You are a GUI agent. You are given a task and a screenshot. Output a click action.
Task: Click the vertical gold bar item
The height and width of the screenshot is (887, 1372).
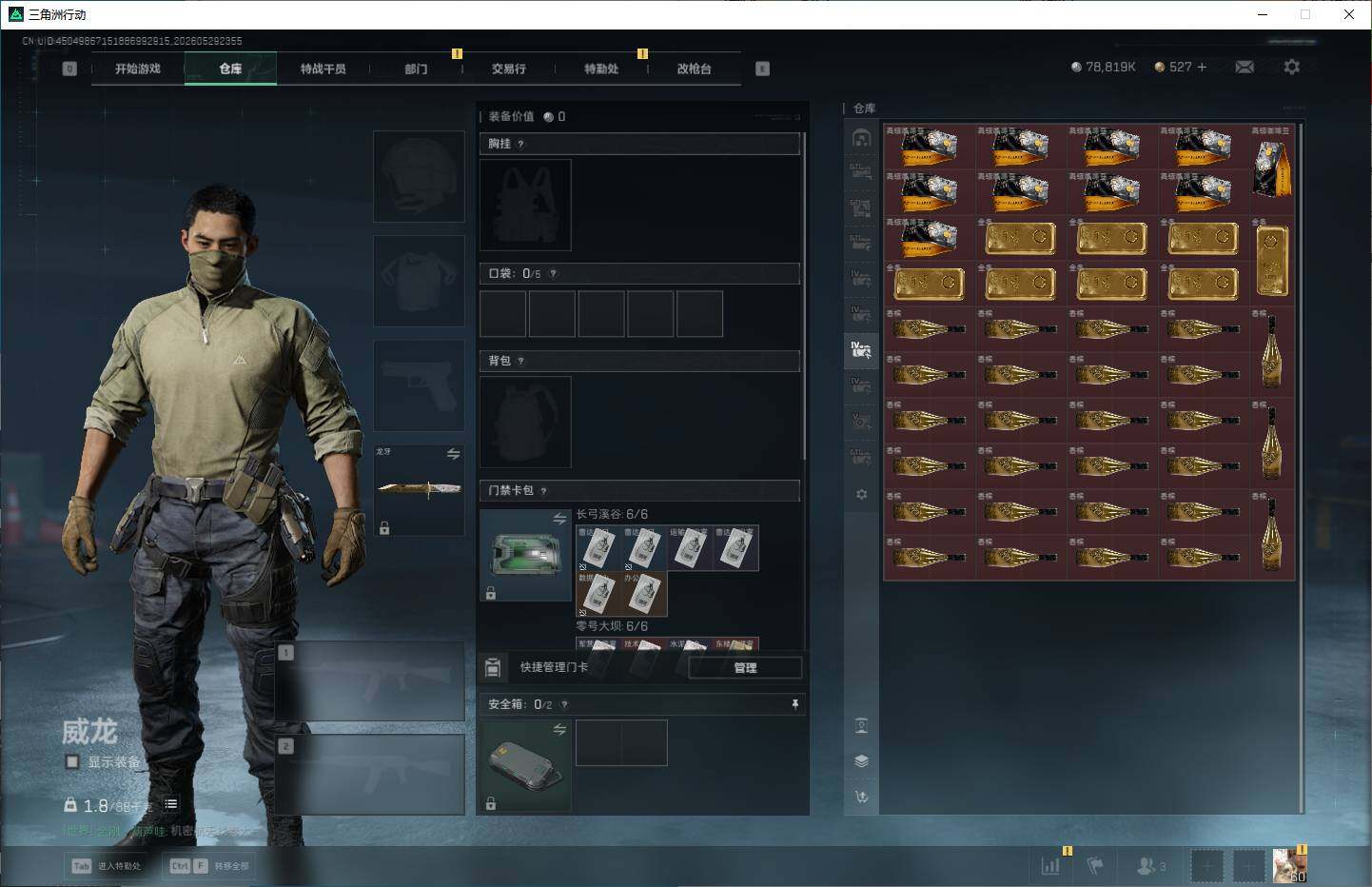[x=1271, y=259]
